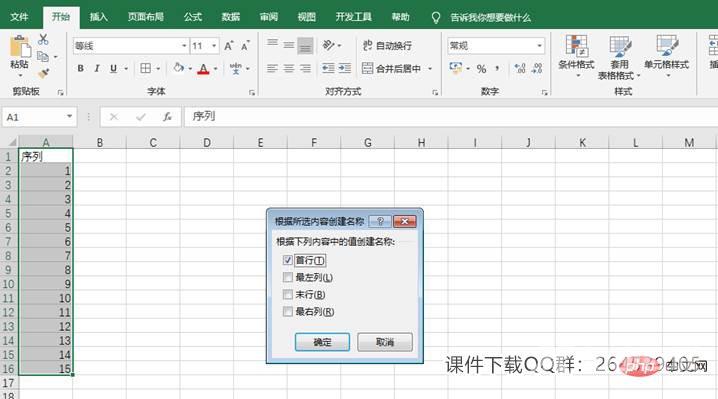Toggle underline formatting

tap(113, 69)
